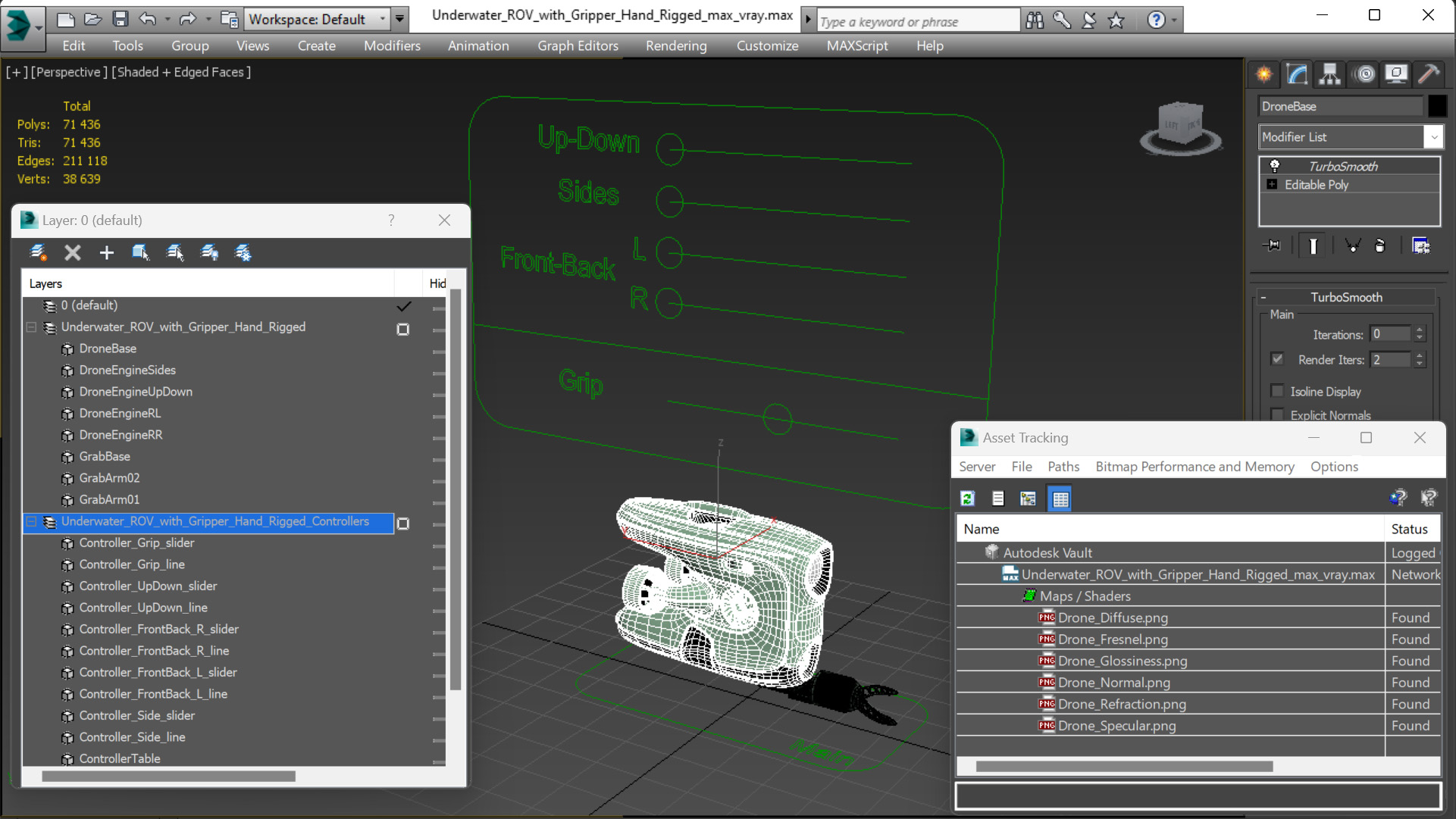Screen dimensions: 1456x819
Task: Toggle Render Iters checkbox
Action: [1278, 359]
